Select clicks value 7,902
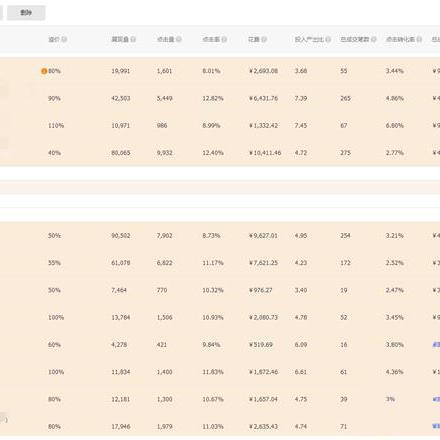 (x=165, y=236)
